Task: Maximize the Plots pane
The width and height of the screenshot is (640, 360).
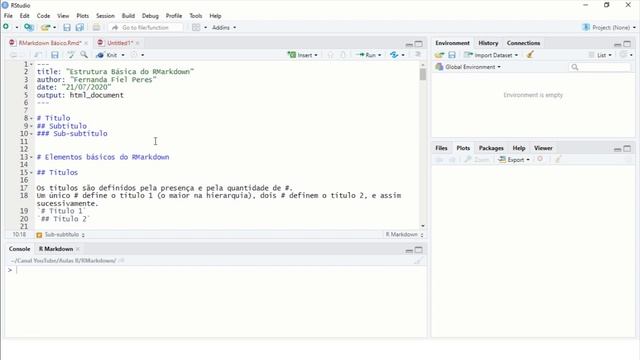Action: (627, 149)
